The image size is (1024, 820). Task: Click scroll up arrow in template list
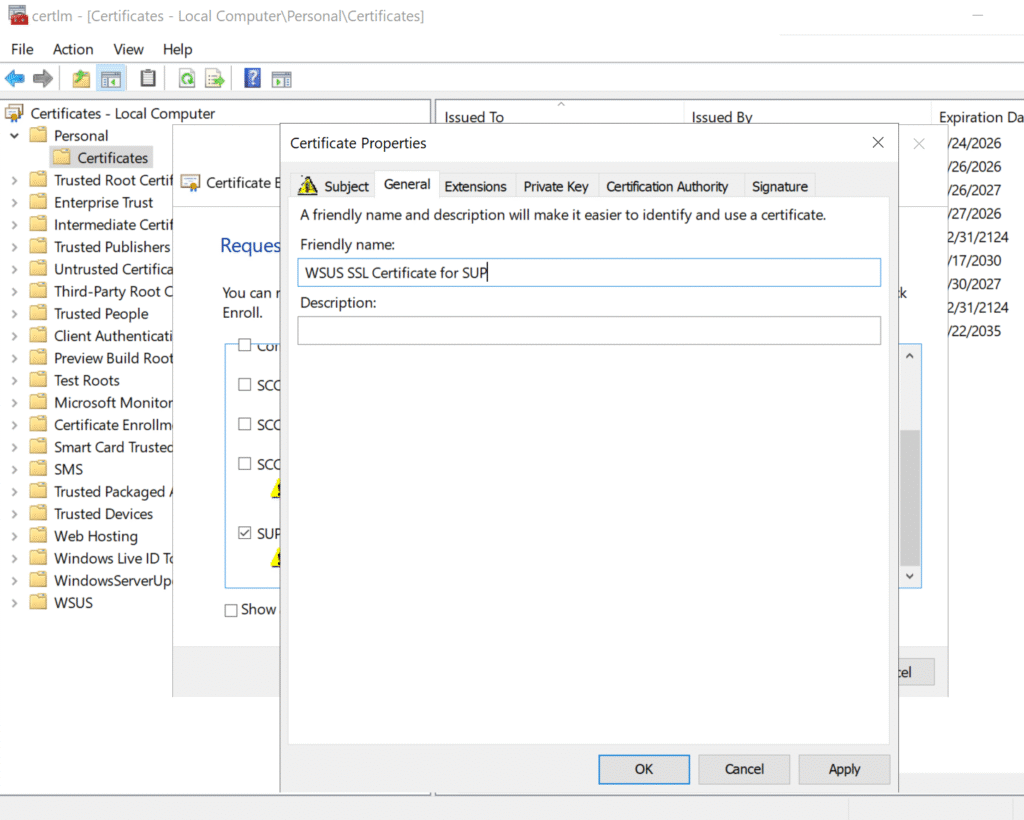[x=910, y=356]
